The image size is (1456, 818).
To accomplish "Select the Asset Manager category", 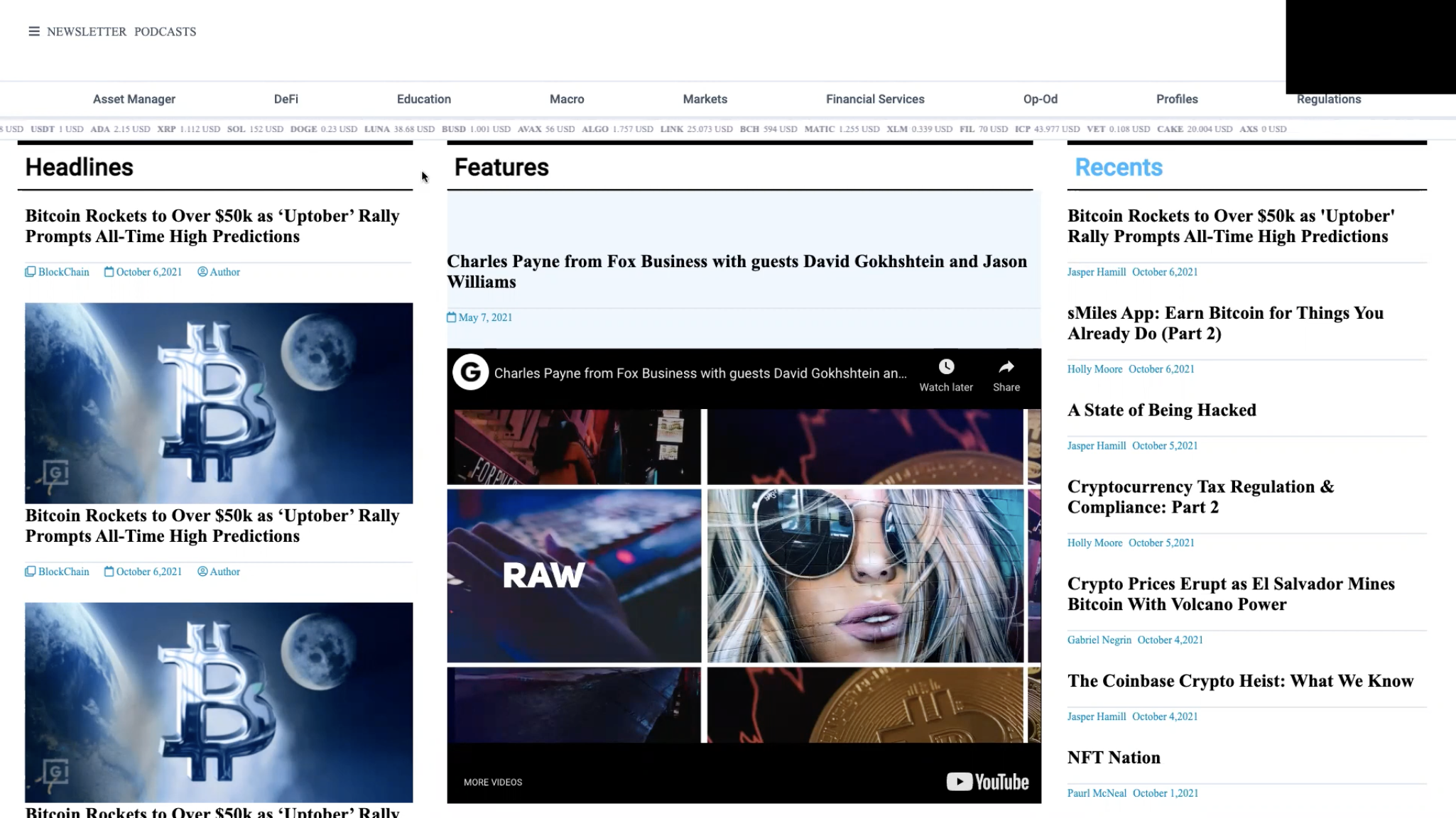I will click(x=134, y=99).
